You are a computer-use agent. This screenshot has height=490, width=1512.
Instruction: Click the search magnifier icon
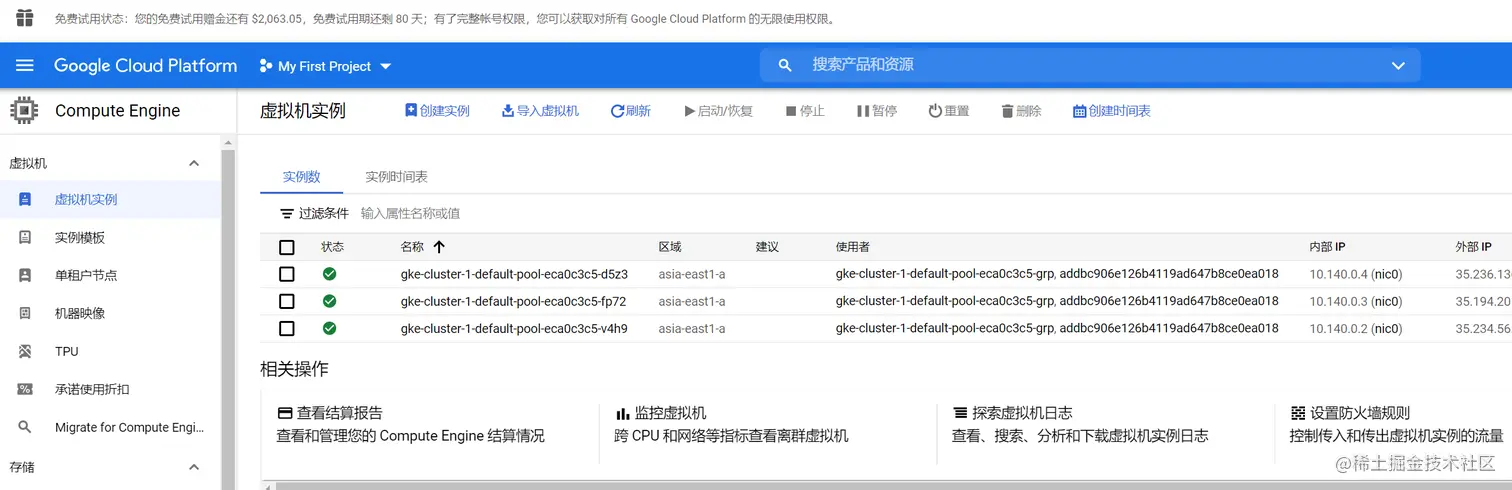(785, 65)
